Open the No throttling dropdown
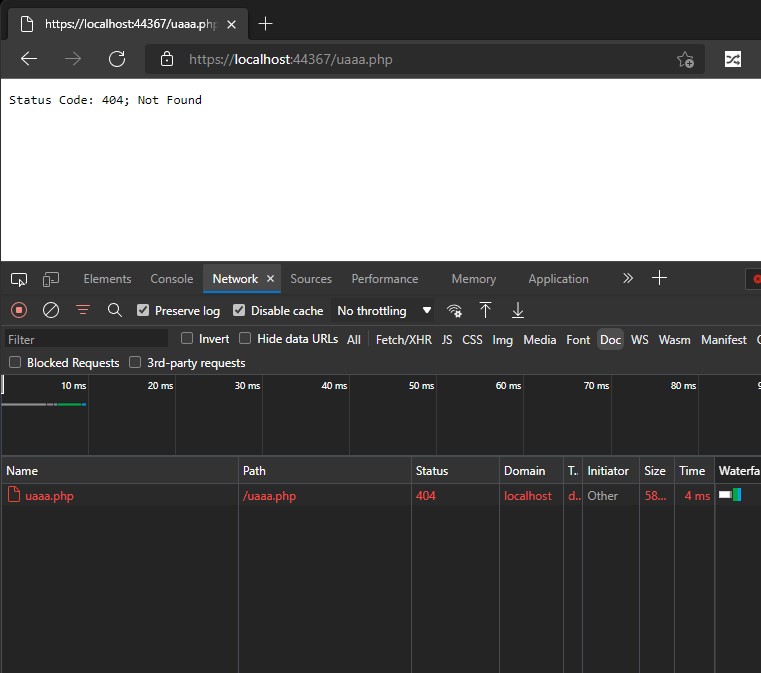The image size is (761, 673). 383,311
